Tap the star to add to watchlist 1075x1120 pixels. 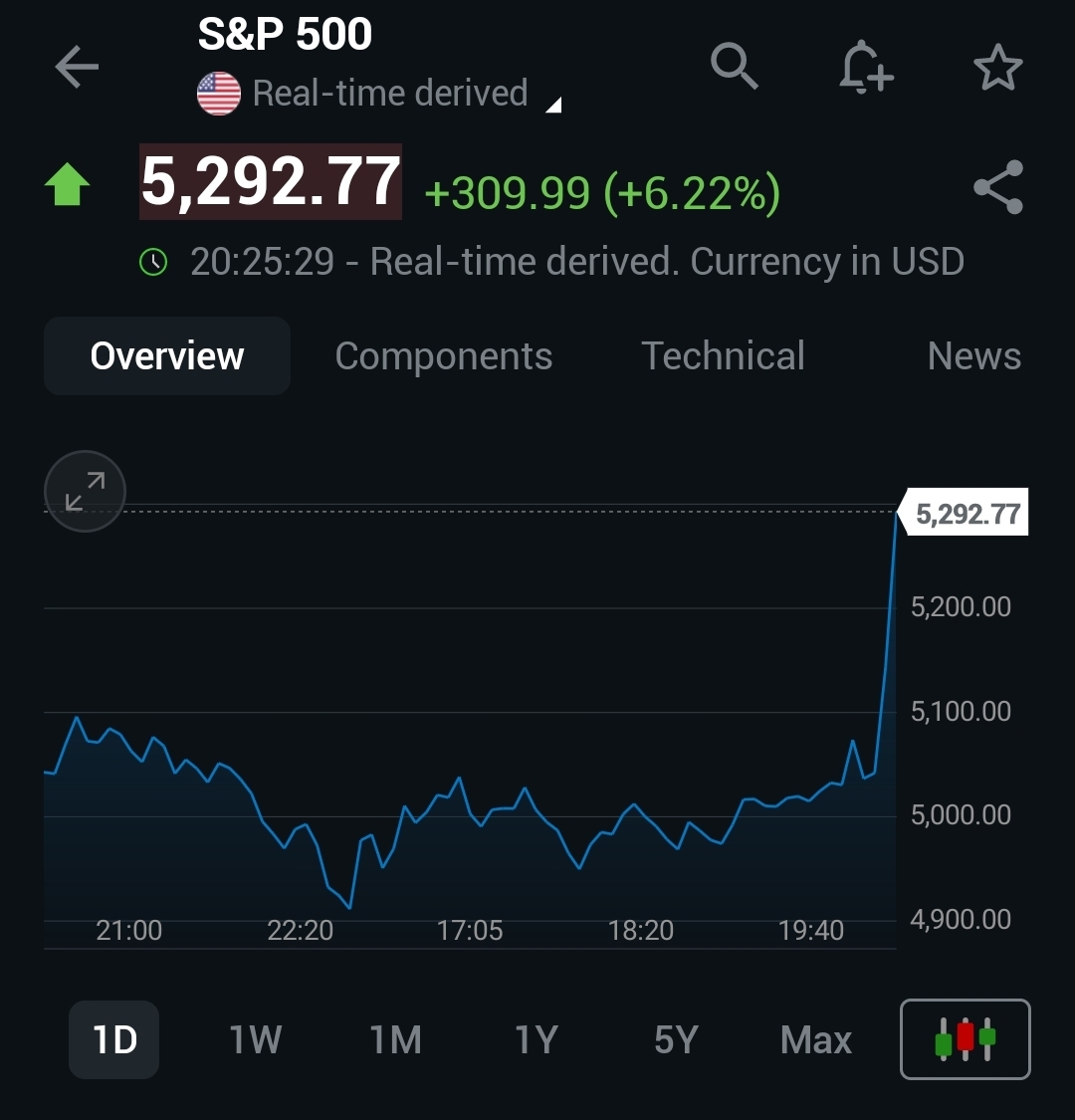pos(997,68)
